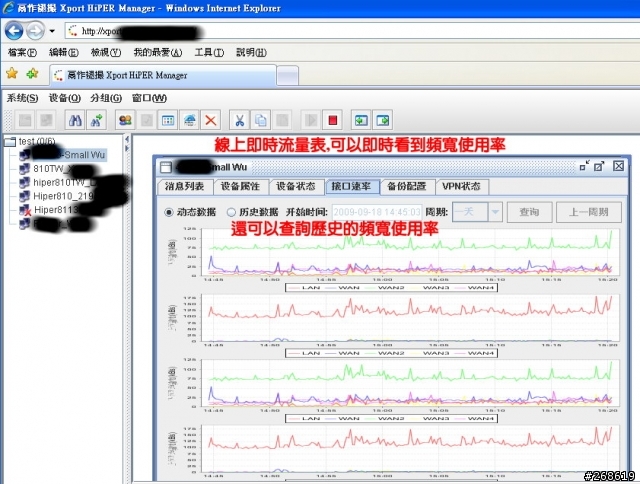Switch to the 设备状态 tab
Screen dimensions: 640x484
pyautogui.click(x=296, y=186)
